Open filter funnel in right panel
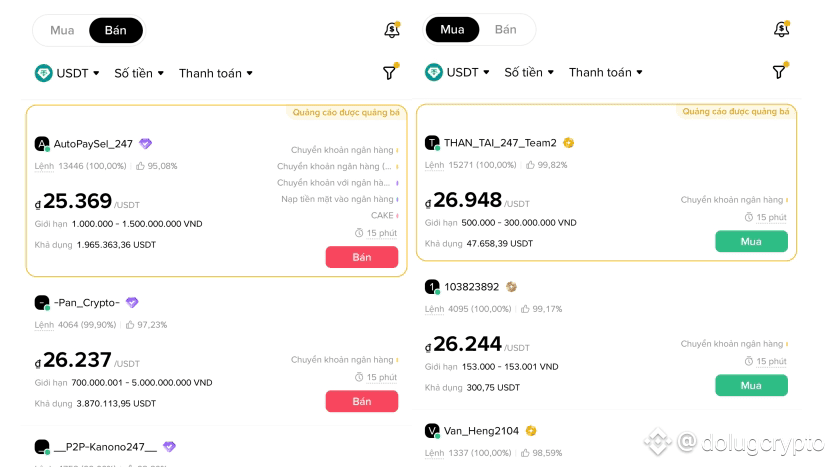The image size is (833, 467). 780,72
